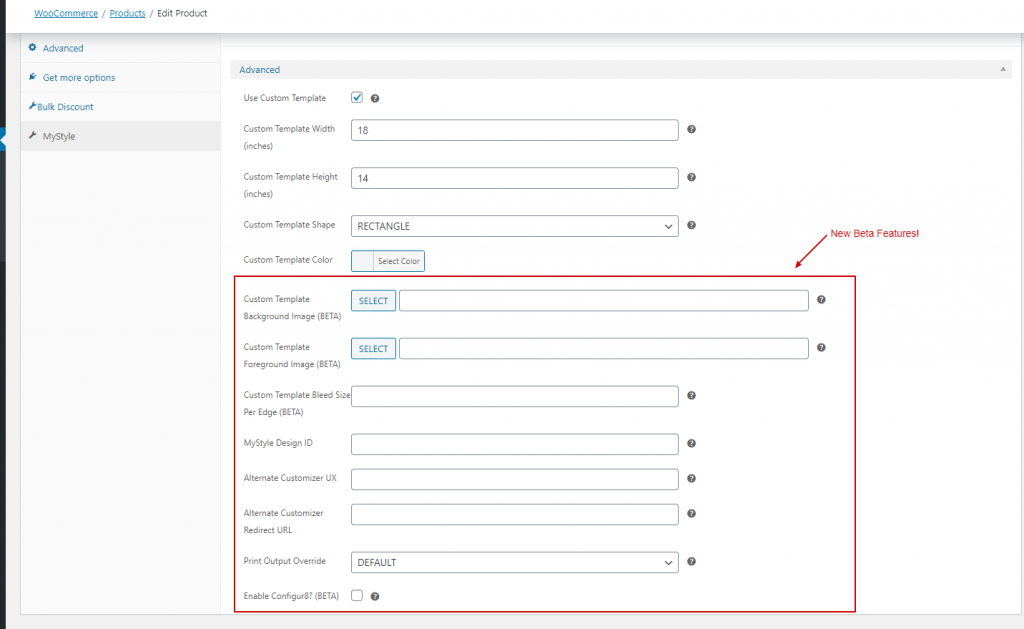The width and height of the screenshot is (1024, 629).
Task: Open the Get more options tab
Action: [78, 78]
